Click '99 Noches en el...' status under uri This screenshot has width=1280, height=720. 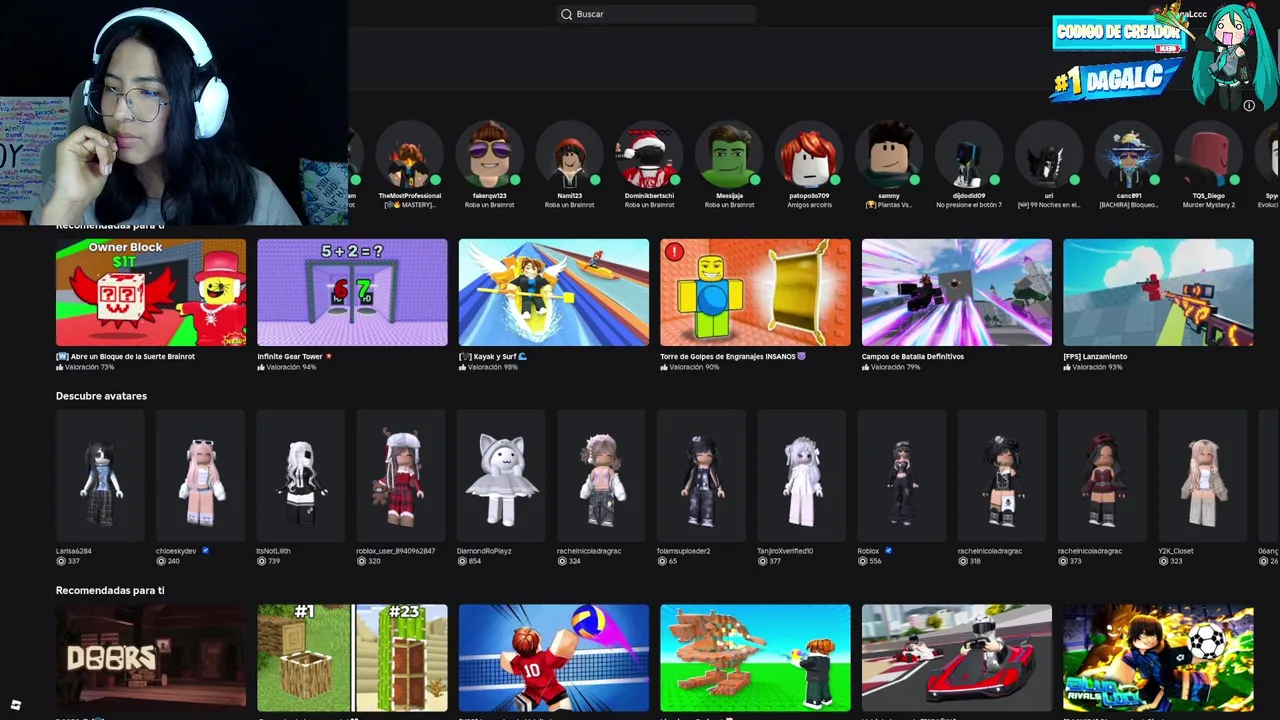click(x=1049, y=205)
